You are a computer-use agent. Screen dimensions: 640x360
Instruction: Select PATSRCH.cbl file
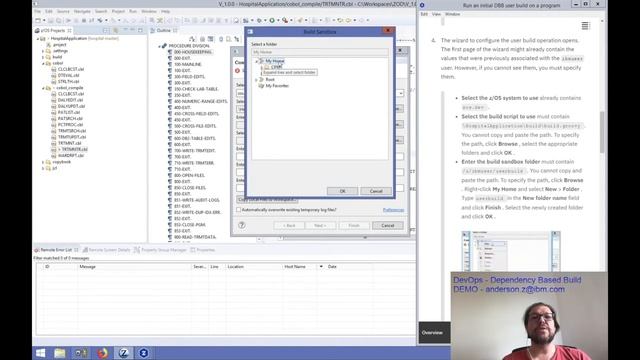coord(70,118)
